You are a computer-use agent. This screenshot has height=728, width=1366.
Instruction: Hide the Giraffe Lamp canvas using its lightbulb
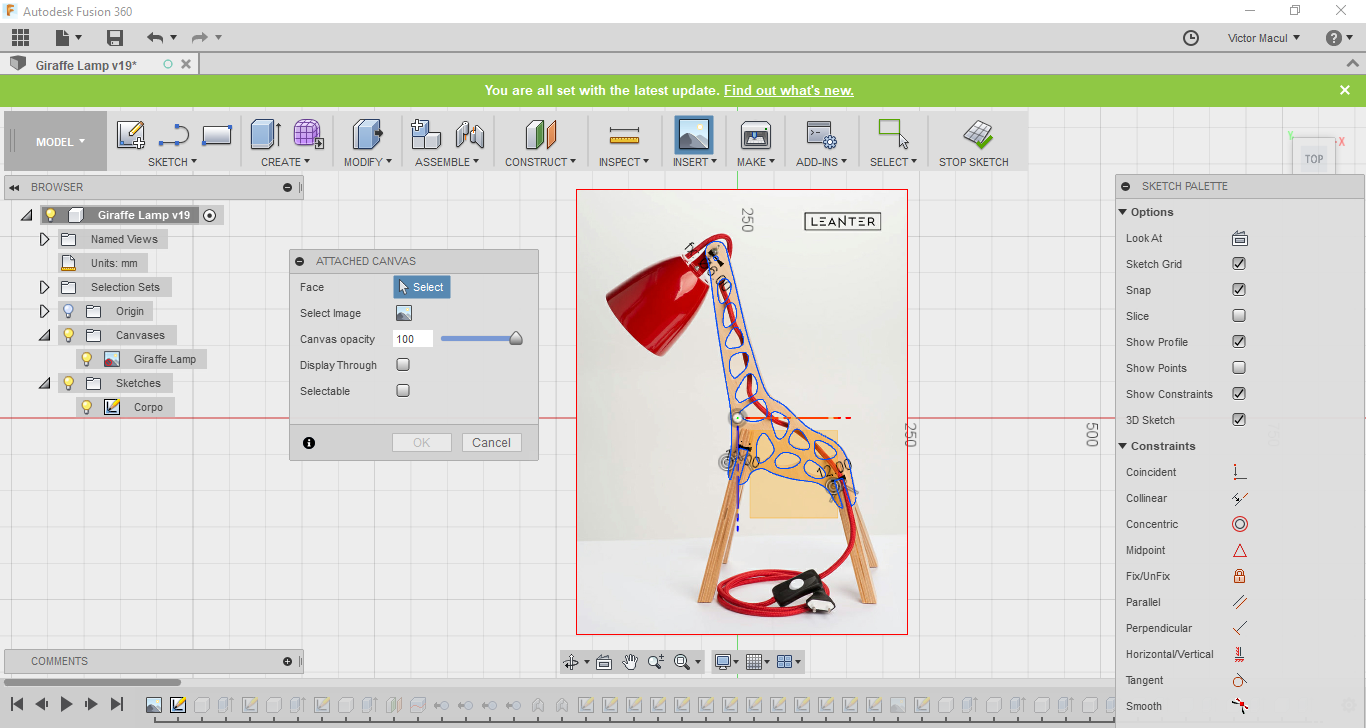click(86, 359)
